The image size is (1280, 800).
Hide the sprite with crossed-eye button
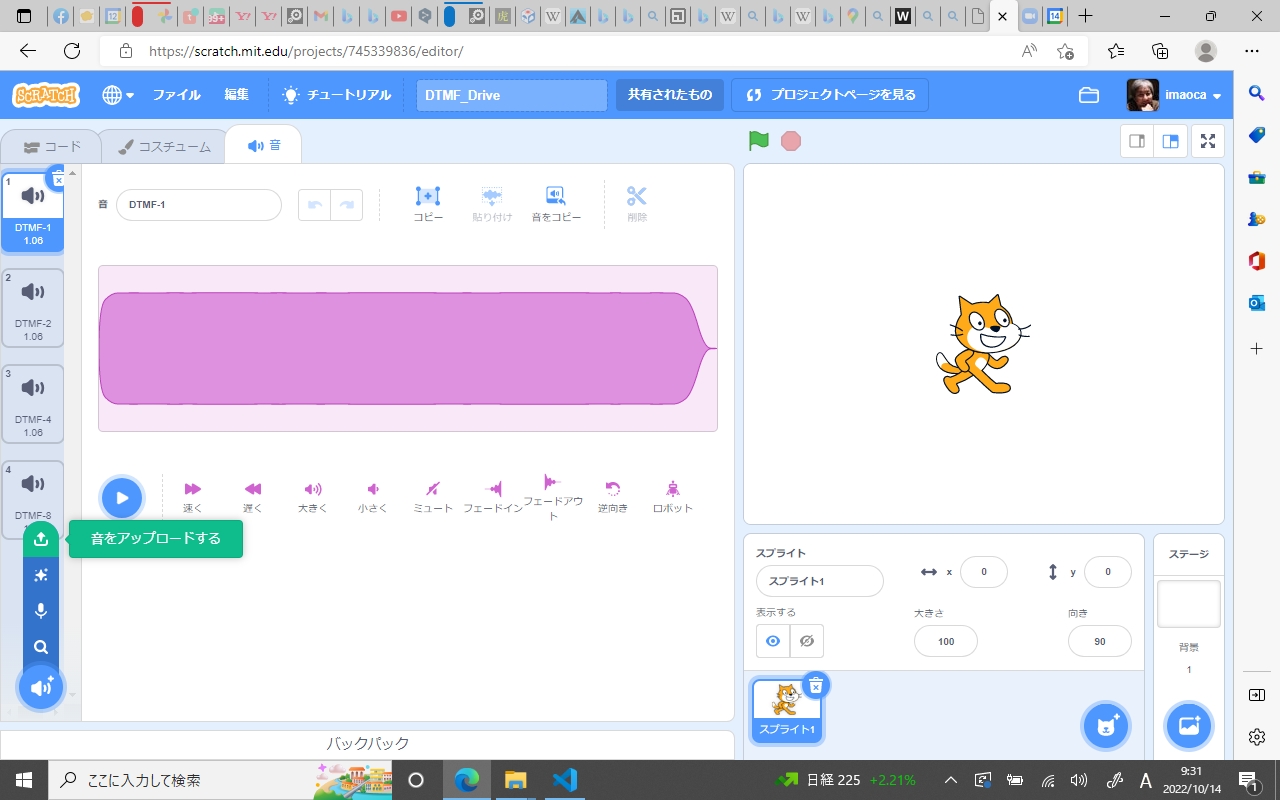click(807, 641)
